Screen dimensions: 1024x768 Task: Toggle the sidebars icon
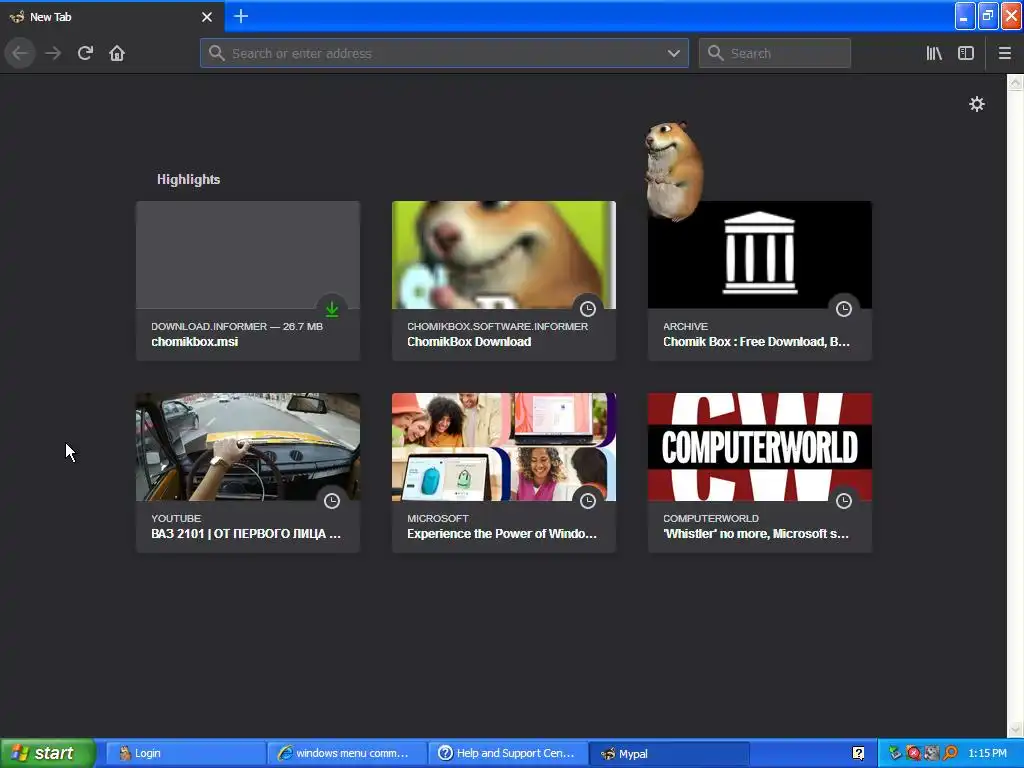(x=966, y=54)
